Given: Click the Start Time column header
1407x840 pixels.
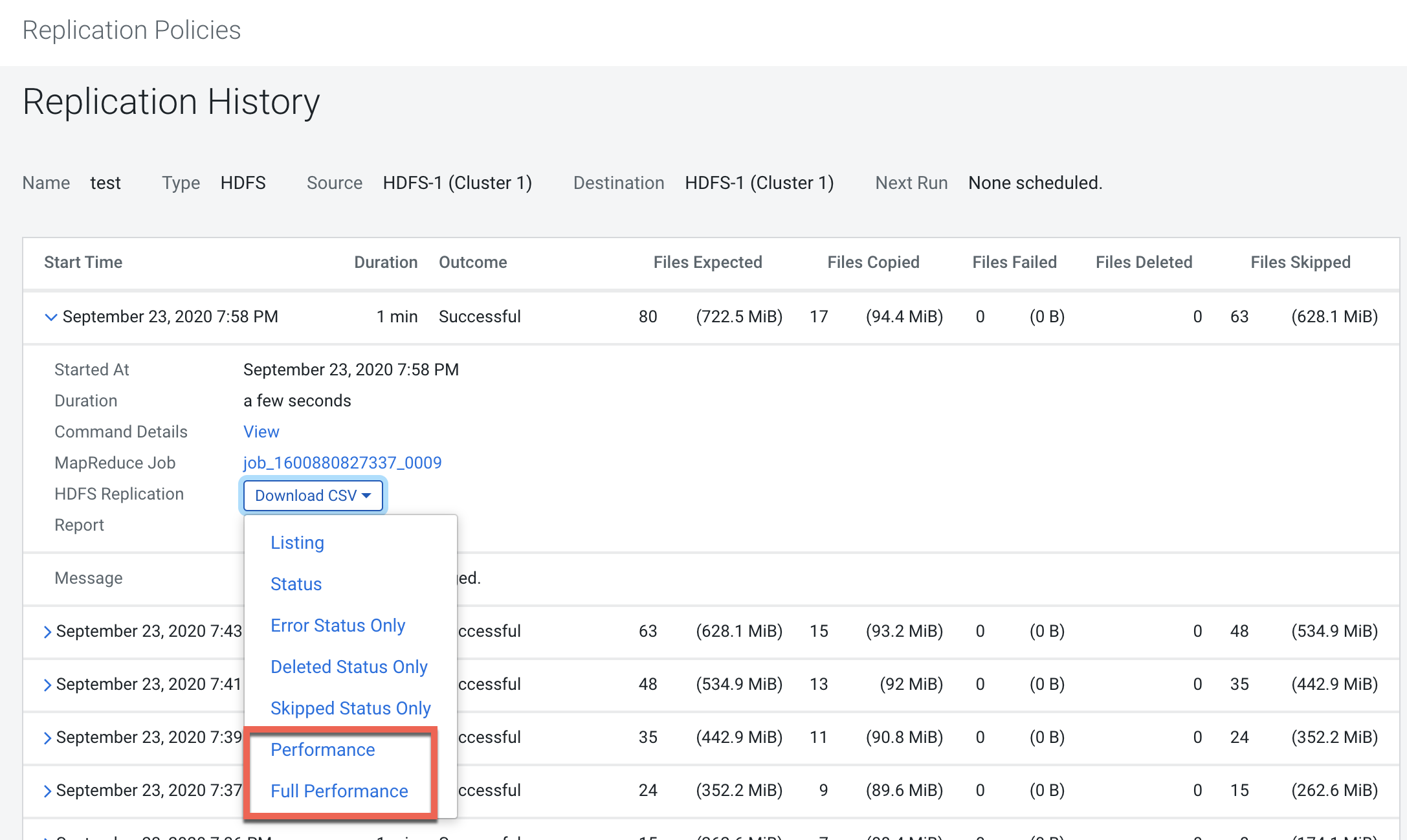Looking at the screenshot, I should [83, 262].
